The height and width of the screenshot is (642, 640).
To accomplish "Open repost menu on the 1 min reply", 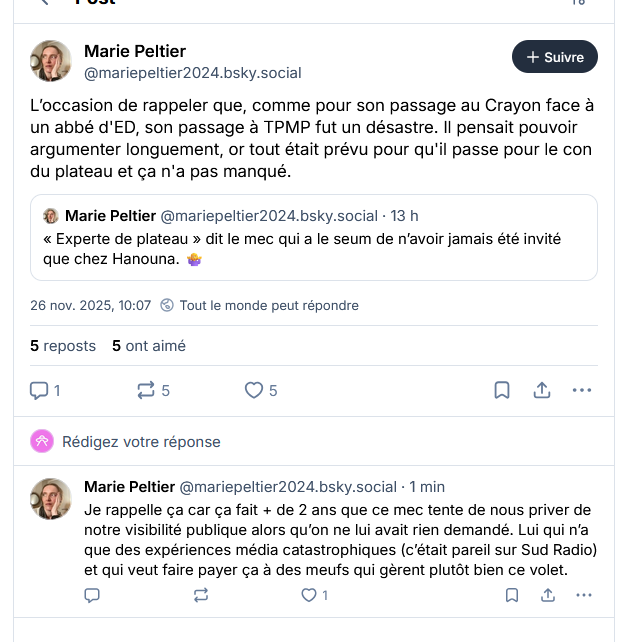I will (201, 595).
